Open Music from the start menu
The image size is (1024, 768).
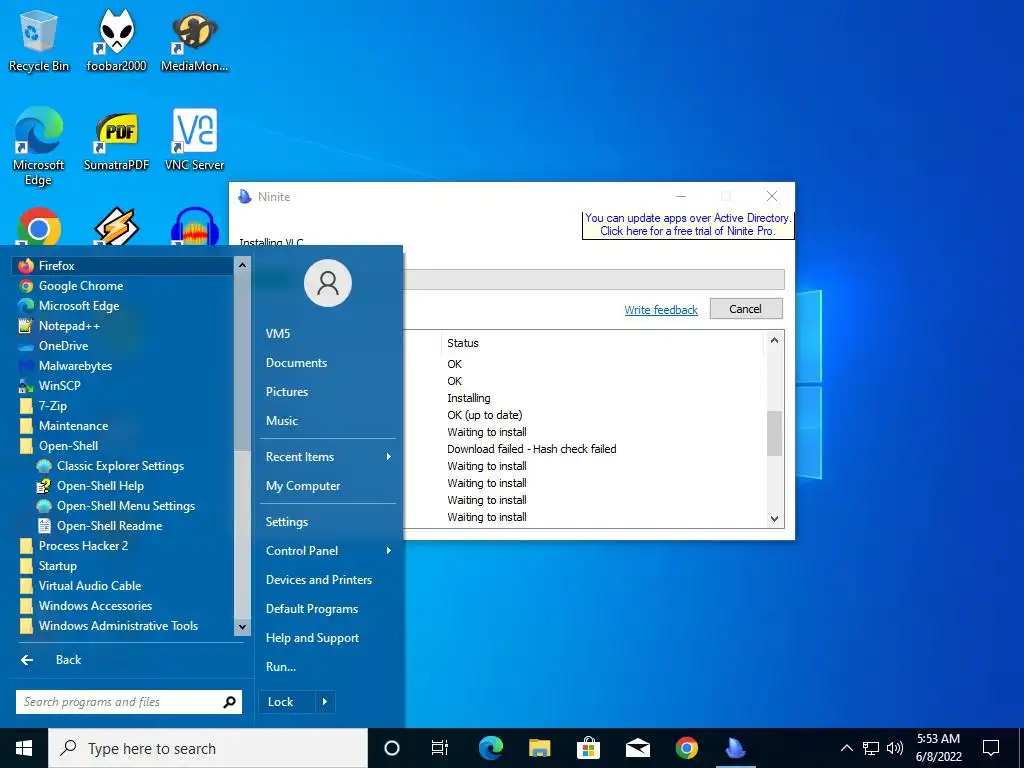point(328,421)
